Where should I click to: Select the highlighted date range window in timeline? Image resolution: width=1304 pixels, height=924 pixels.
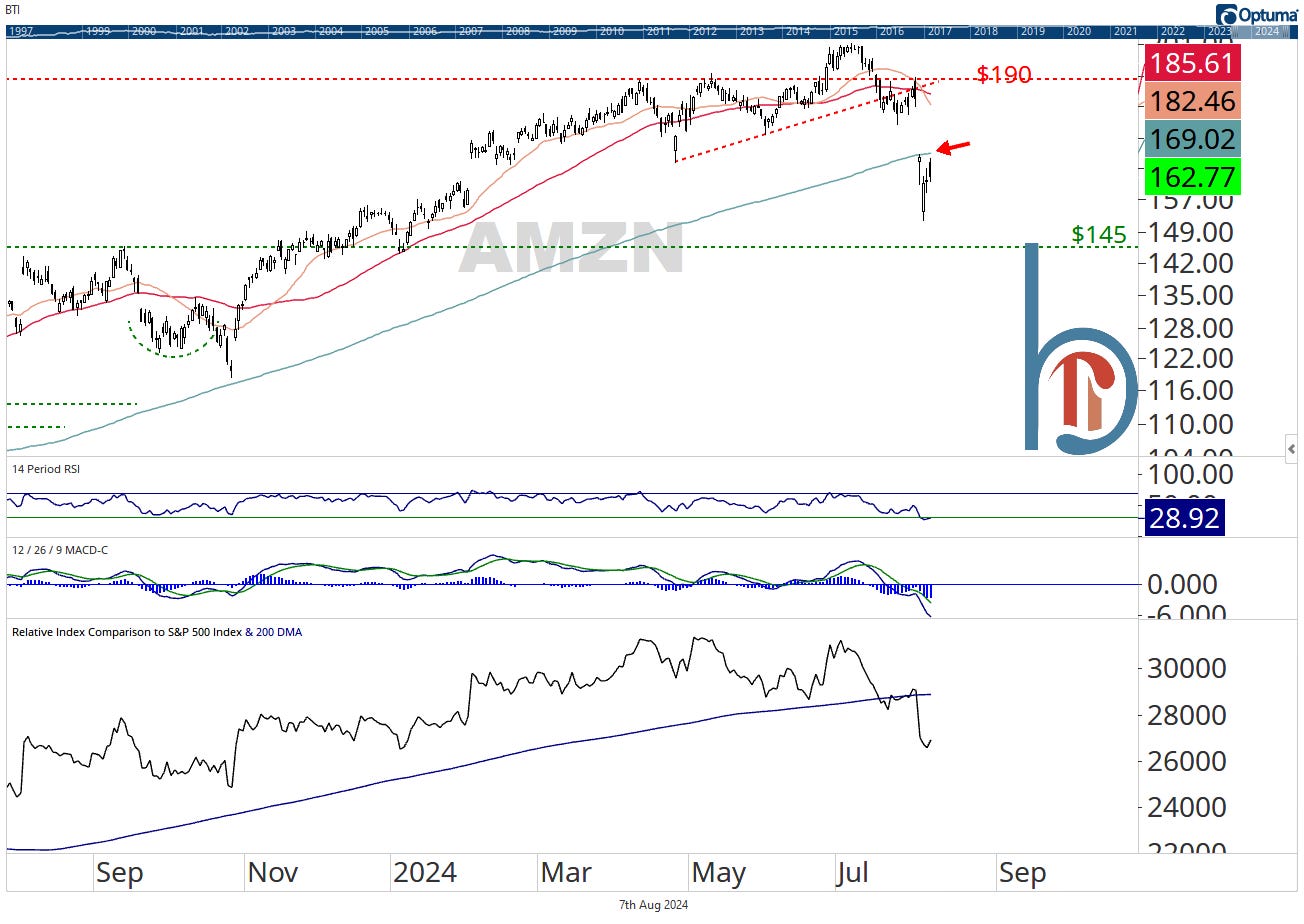click(1259, 31)
